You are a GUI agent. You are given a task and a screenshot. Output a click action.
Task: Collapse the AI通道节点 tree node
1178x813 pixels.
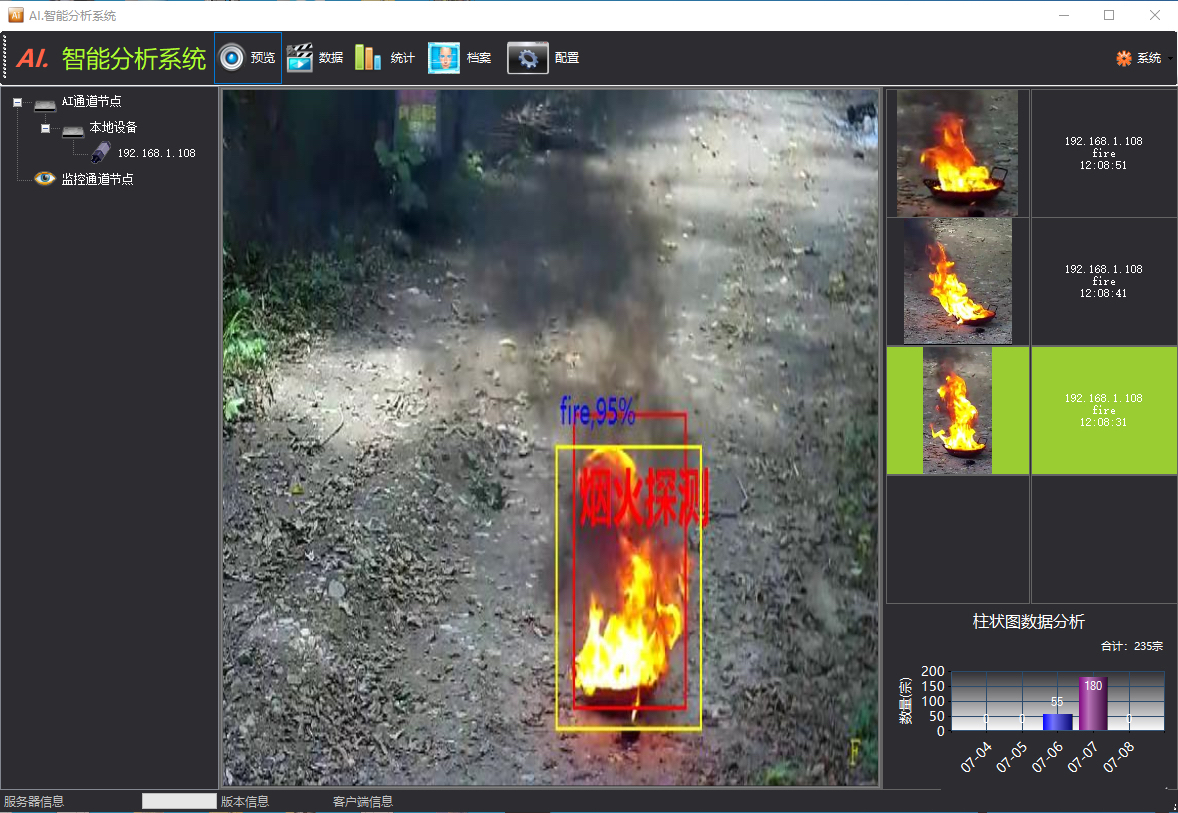(17, 102)
